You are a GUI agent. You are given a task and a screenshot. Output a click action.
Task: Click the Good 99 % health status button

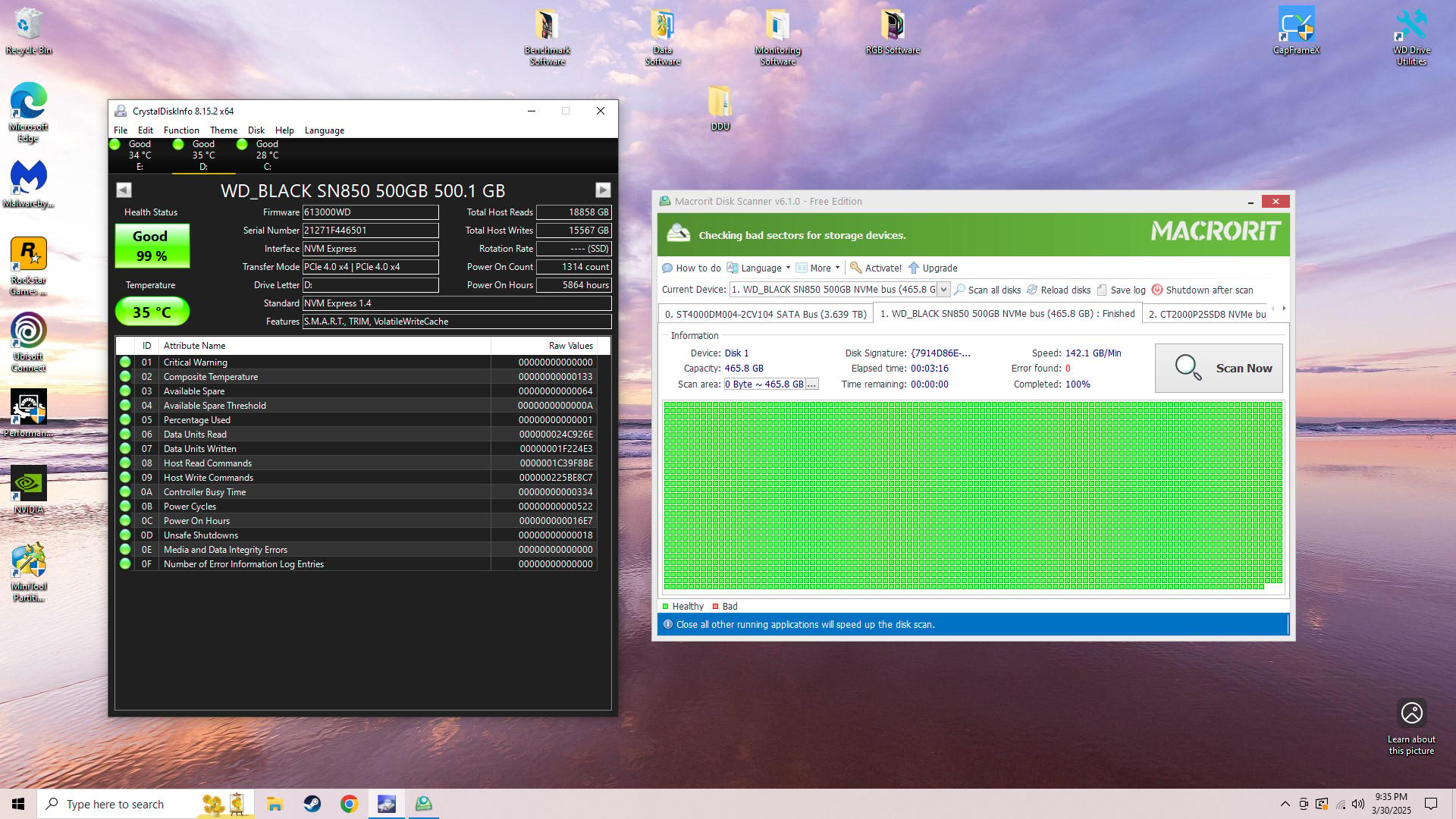coord(152,246)
